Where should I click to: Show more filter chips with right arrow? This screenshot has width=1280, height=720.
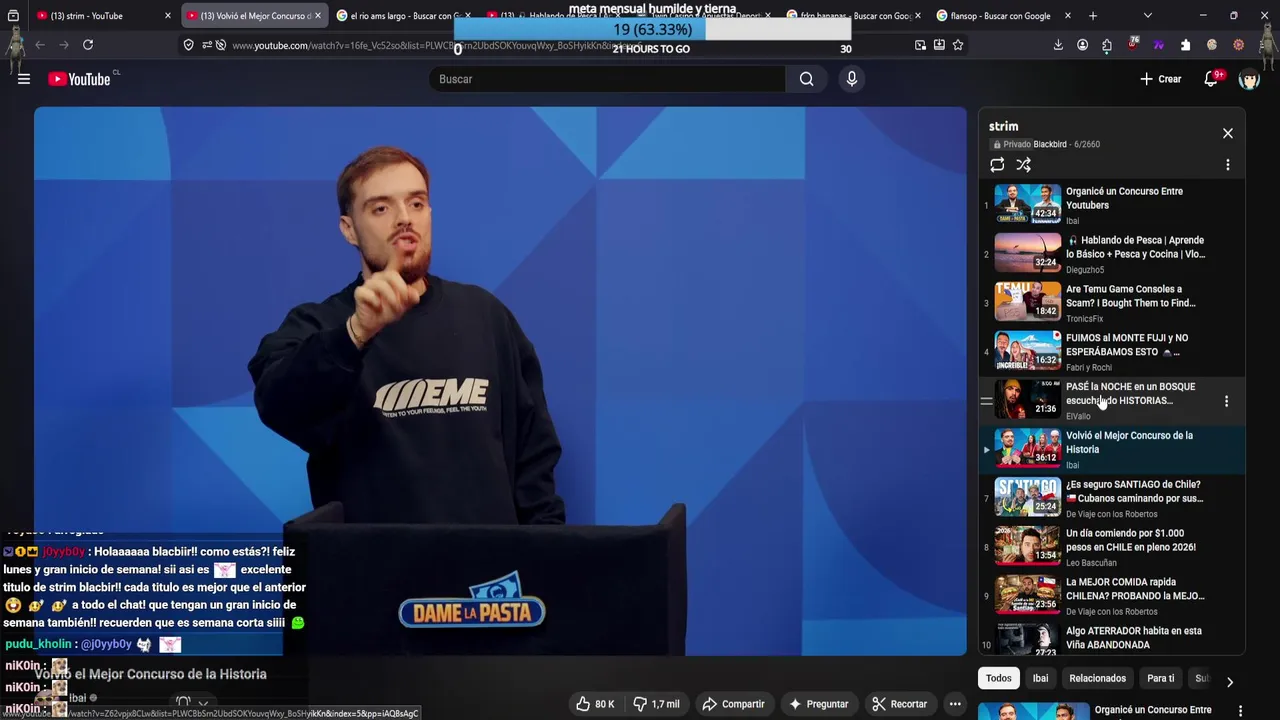pos(1230,681)
